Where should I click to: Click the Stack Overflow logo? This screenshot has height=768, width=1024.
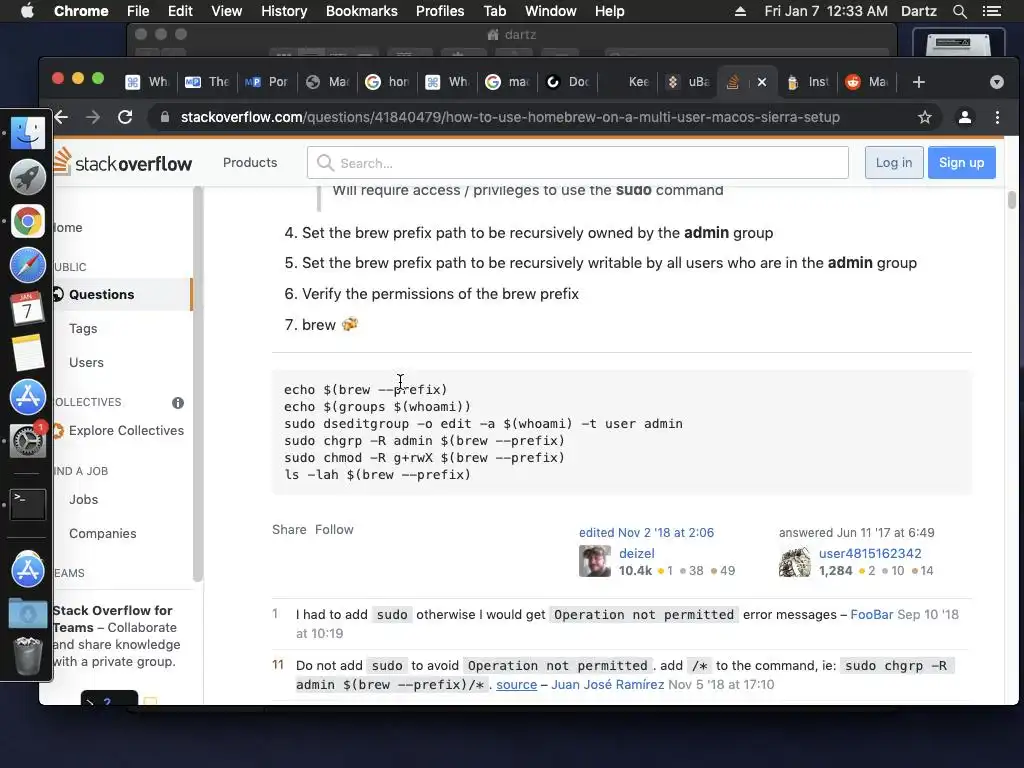[x=123, y=163]
